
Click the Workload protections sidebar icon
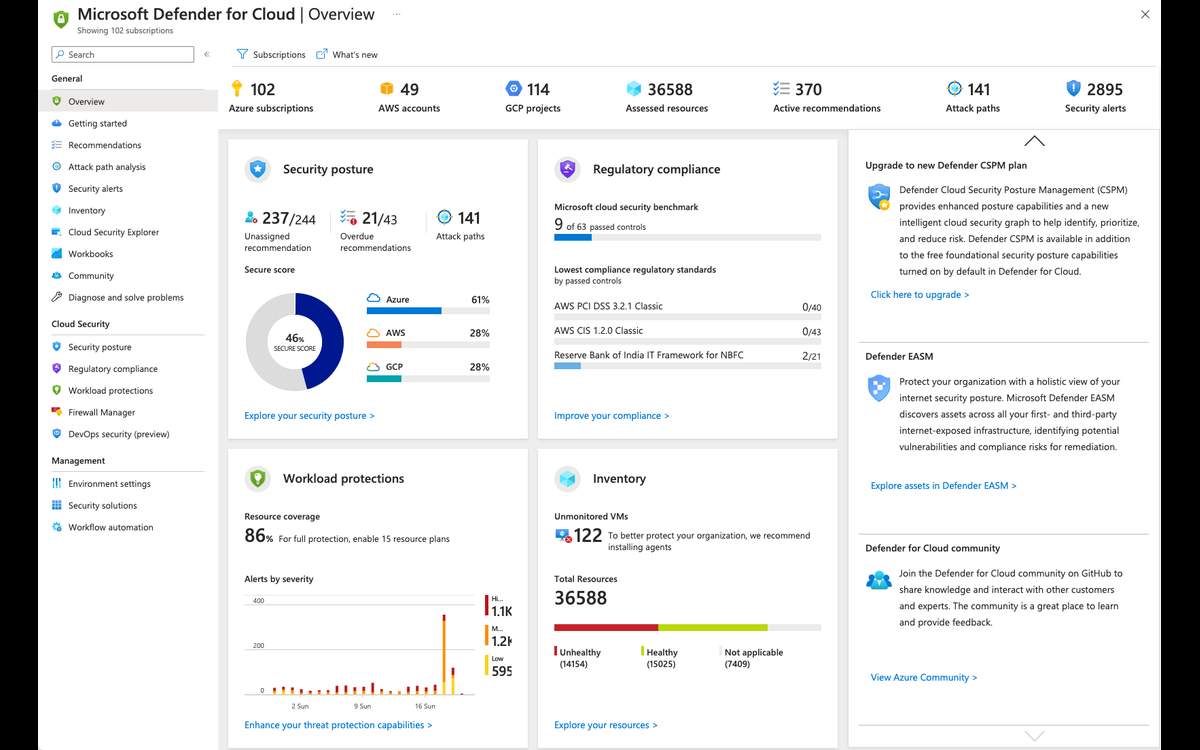point(57,390)
